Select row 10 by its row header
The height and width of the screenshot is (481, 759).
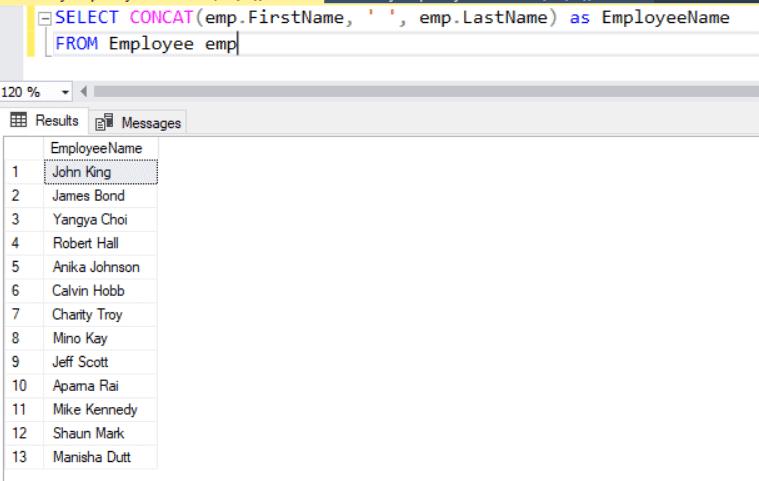(23, 386)
